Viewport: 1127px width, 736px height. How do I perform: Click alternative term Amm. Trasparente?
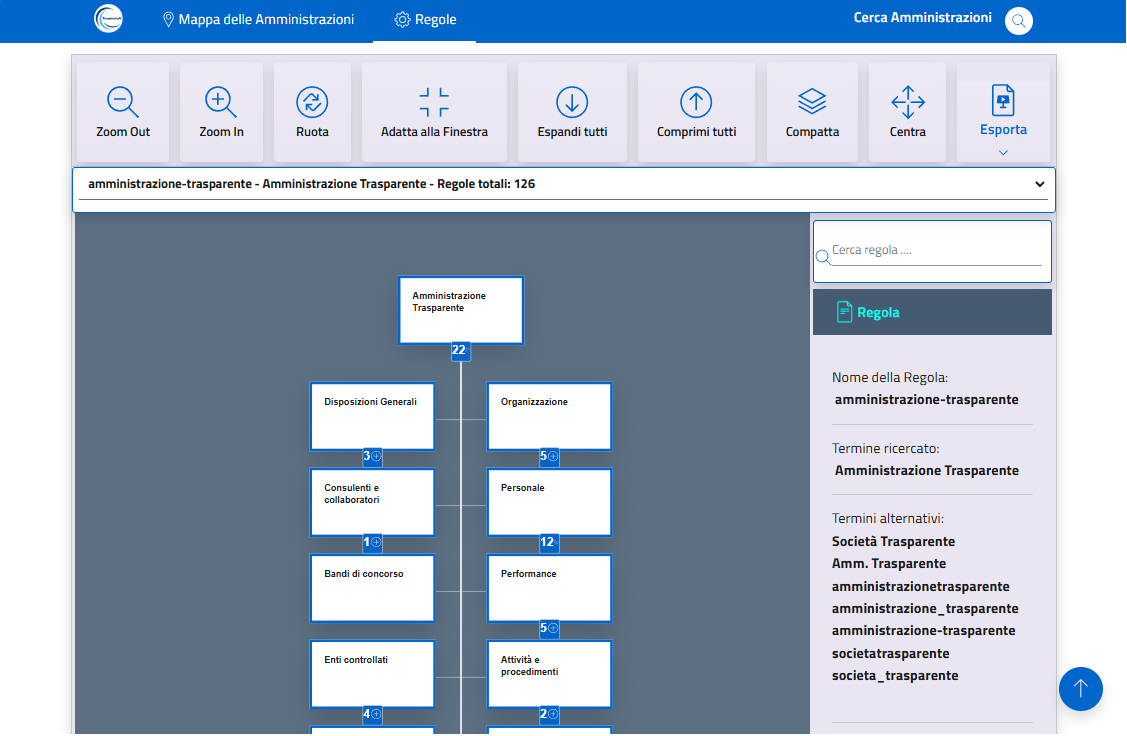click(889, 564)
